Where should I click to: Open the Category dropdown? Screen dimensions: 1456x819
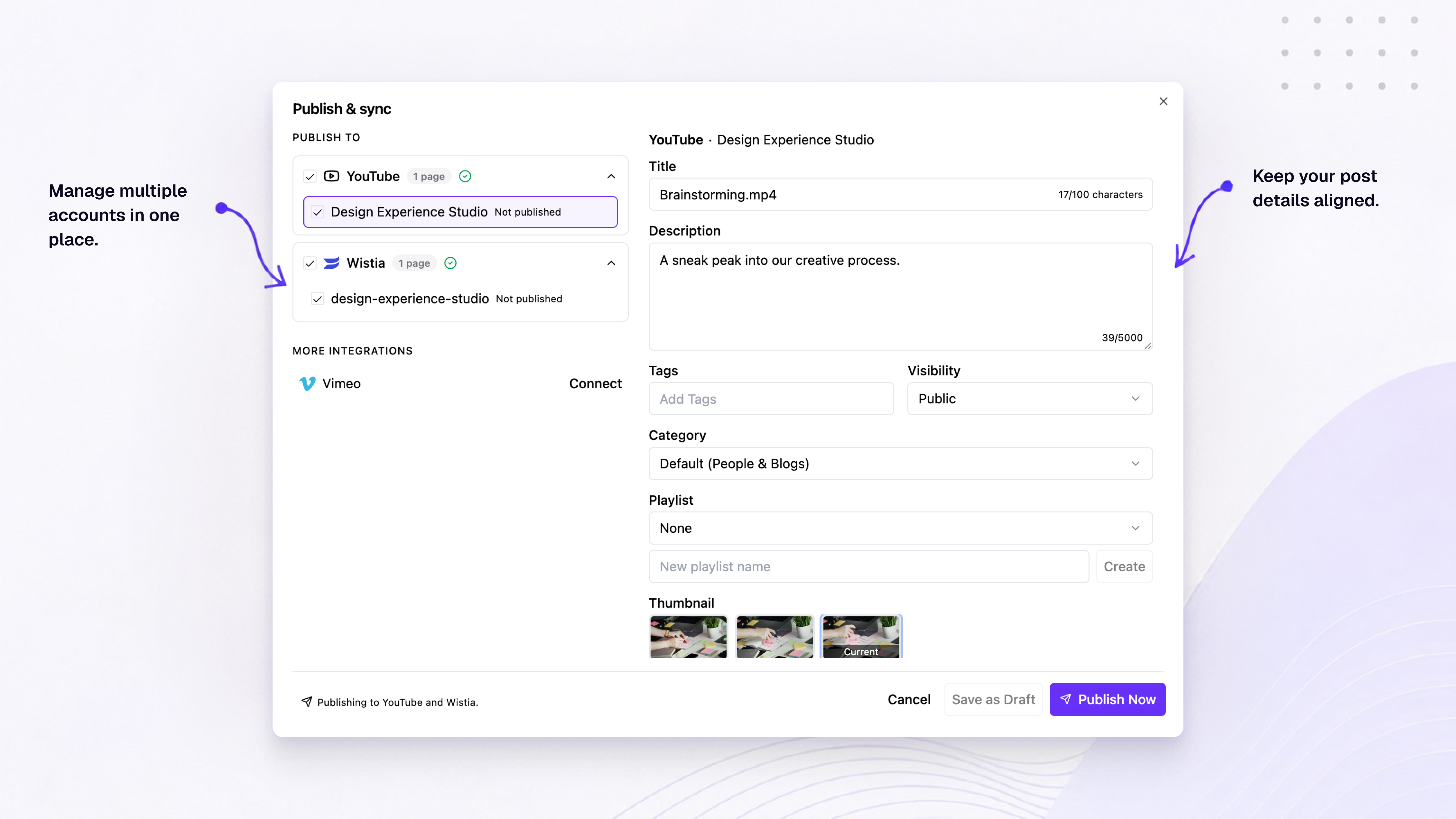900,464
